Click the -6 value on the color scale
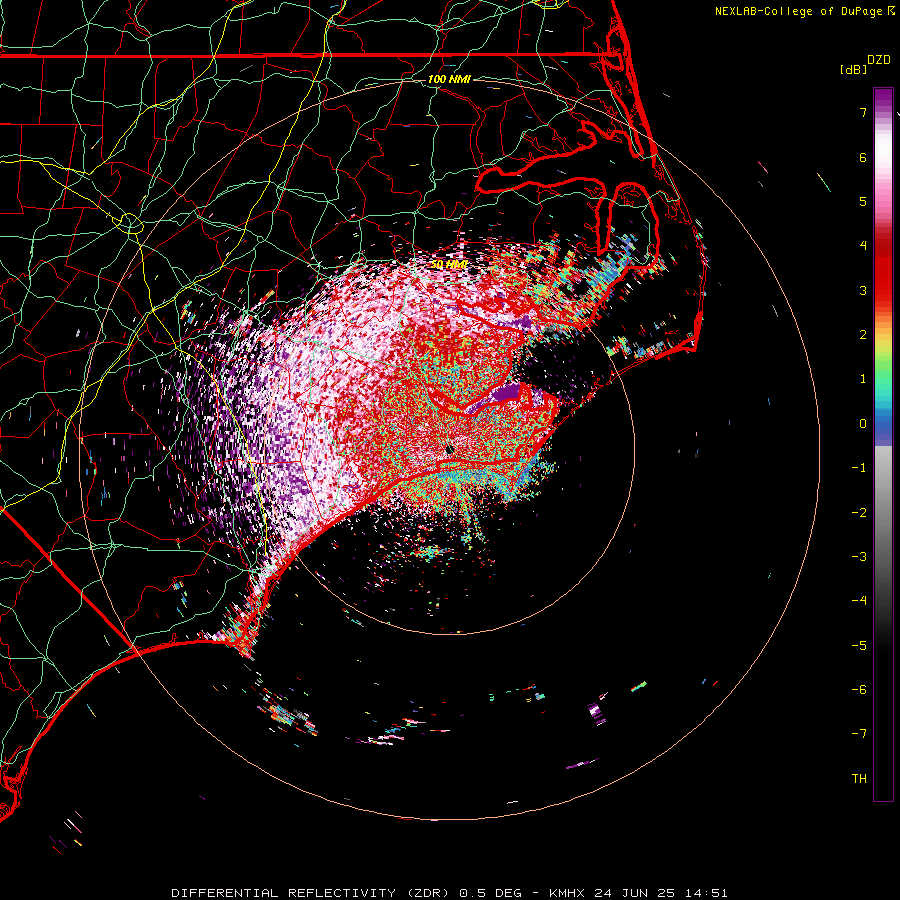This screenshot has width=900, height=900. (x=859, y=690)
